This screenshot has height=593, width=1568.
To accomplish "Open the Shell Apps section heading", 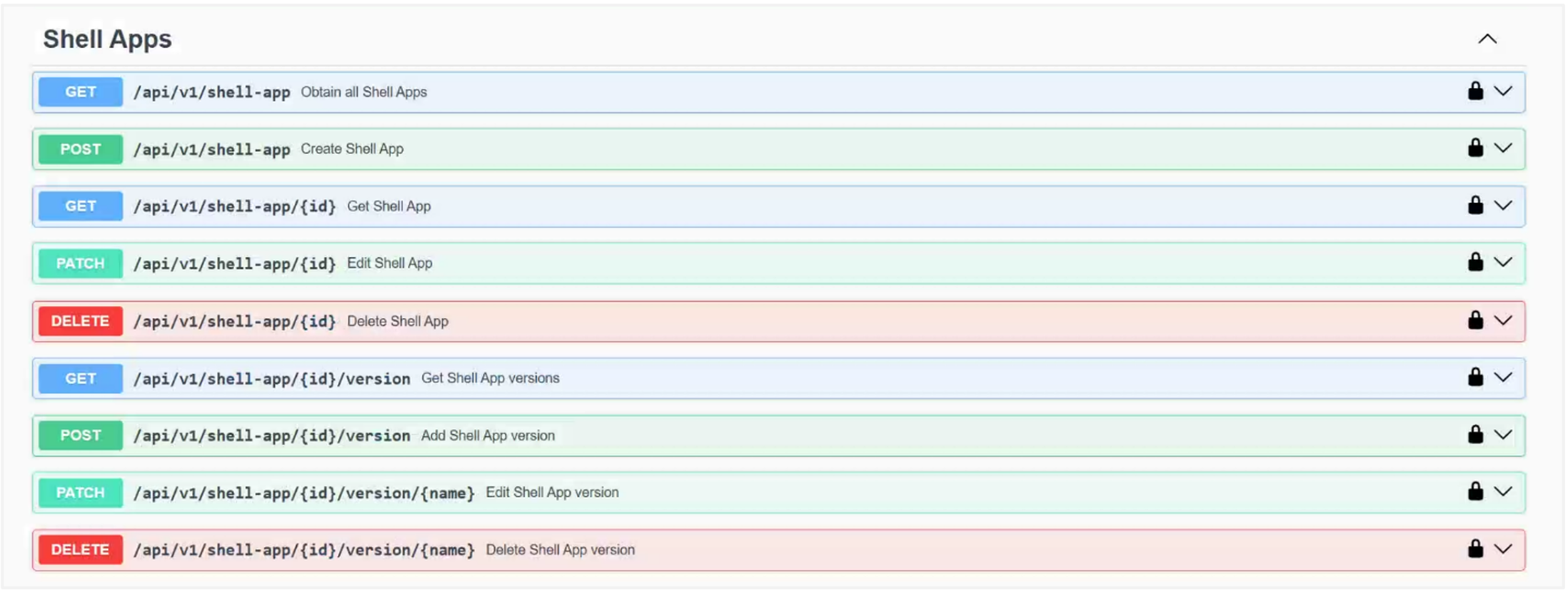I will coord(107,39).
